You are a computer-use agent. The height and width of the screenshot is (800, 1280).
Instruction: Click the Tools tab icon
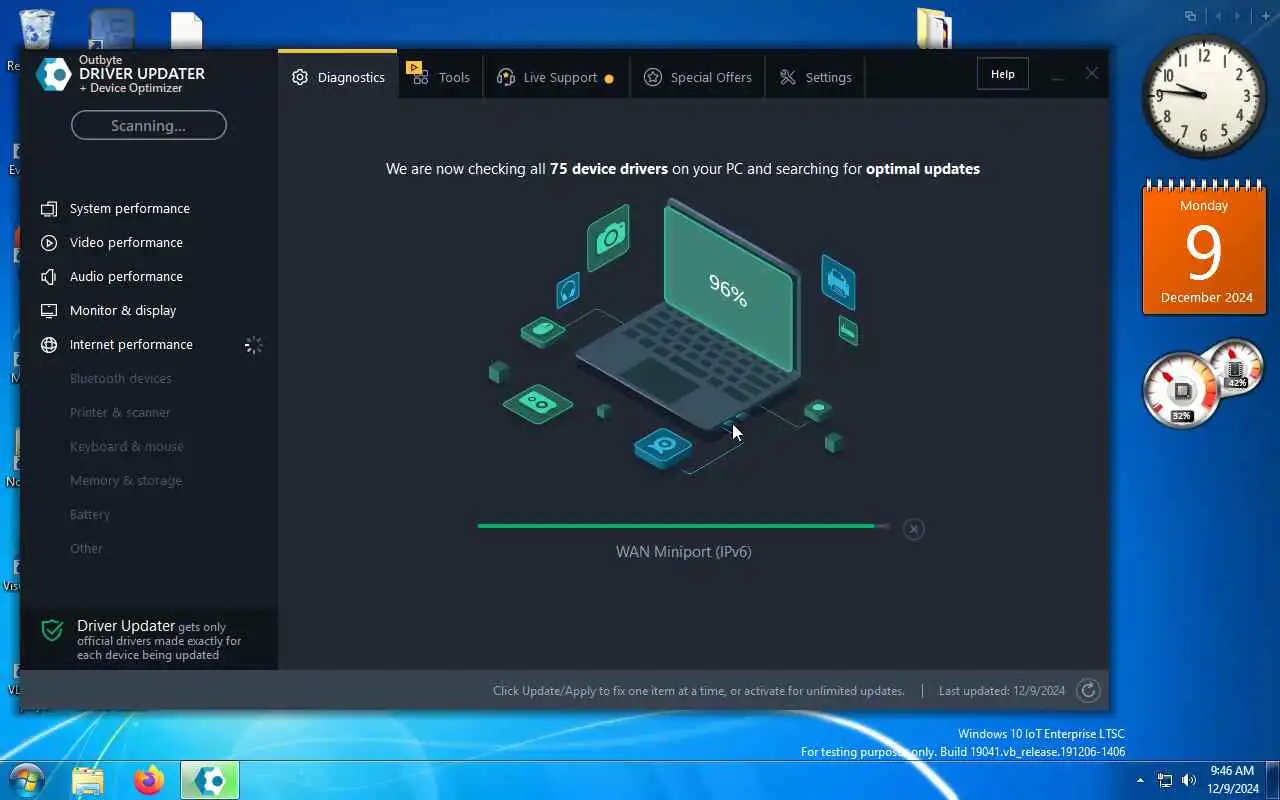pyautogui.click(x=416, y=73)
